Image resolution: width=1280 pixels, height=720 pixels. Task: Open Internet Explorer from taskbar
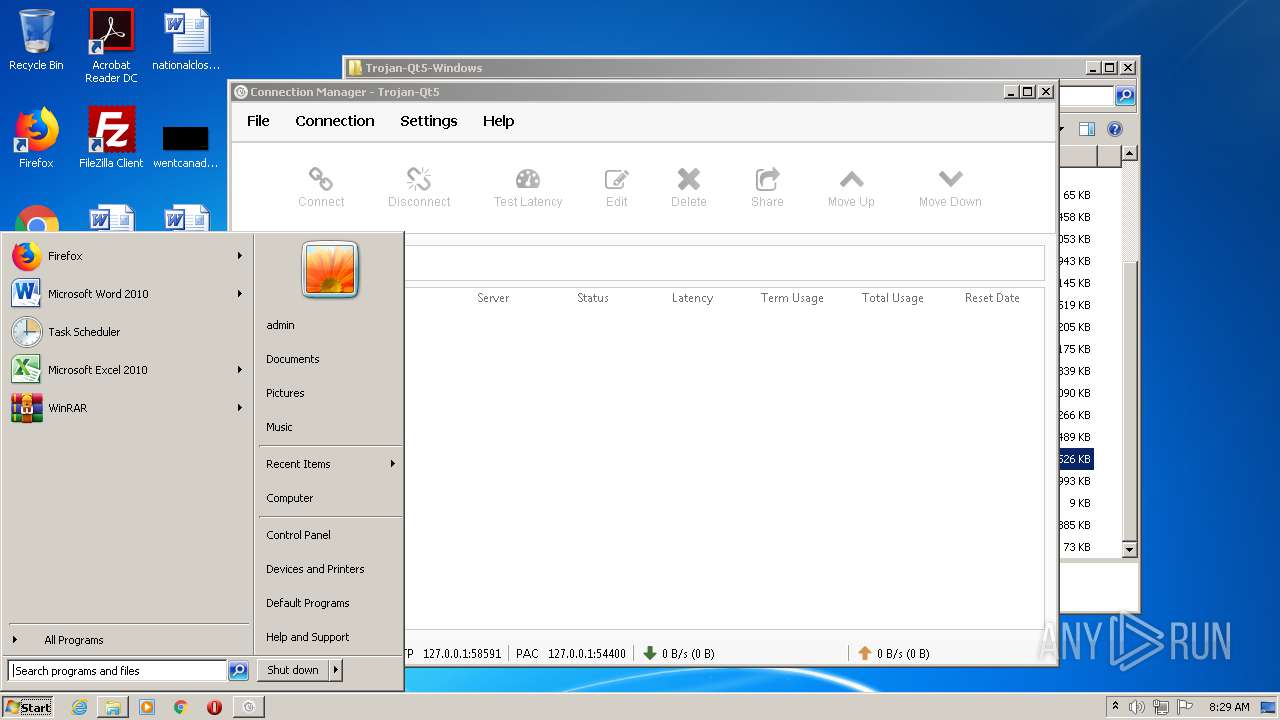pos(80,707)
